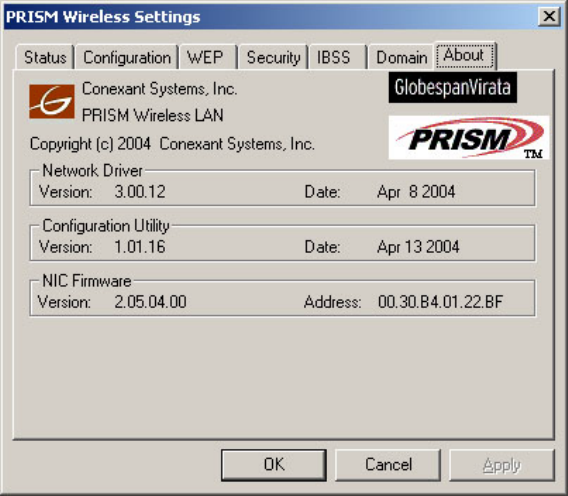Click the NIC Firmware version 2.05.04.00
Viewport: 568px width, 496px height.
coord(150,301)
